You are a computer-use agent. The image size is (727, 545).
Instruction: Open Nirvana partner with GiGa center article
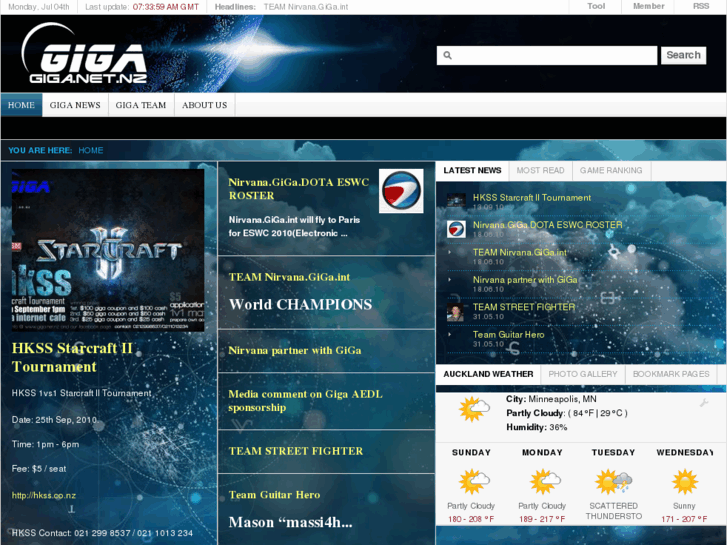coord(294,350)
